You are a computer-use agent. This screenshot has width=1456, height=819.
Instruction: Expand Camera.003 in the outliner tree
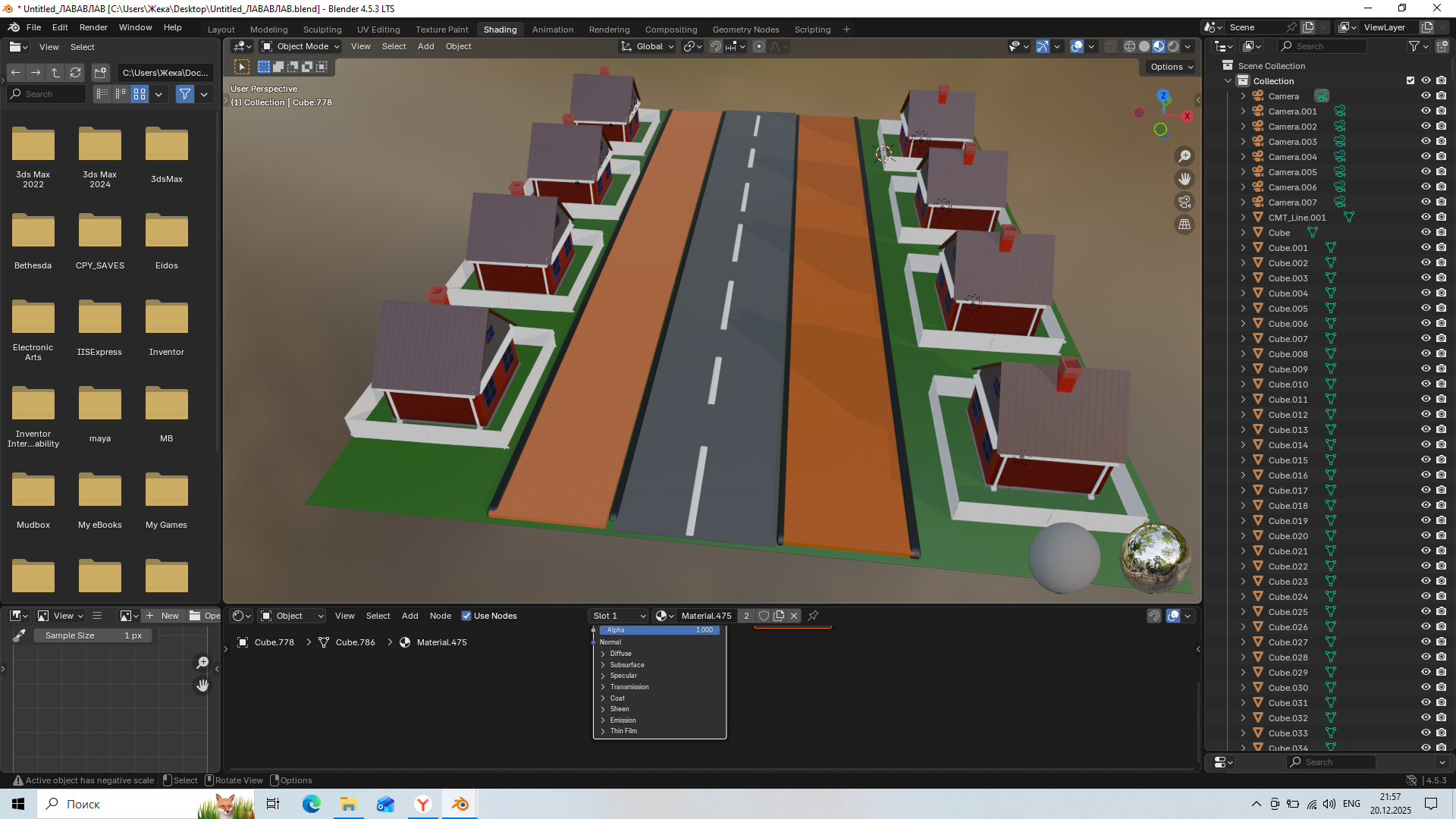pos(1243,142)
